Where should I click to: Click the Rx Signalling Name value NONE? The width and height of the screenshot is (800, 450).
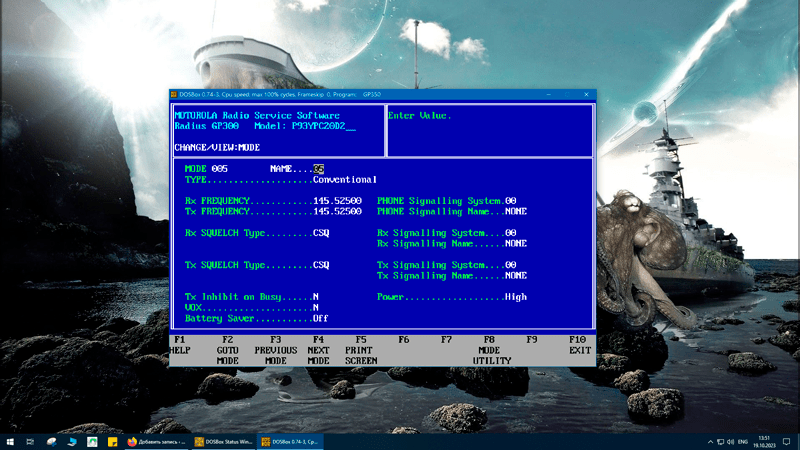(516, 243)
